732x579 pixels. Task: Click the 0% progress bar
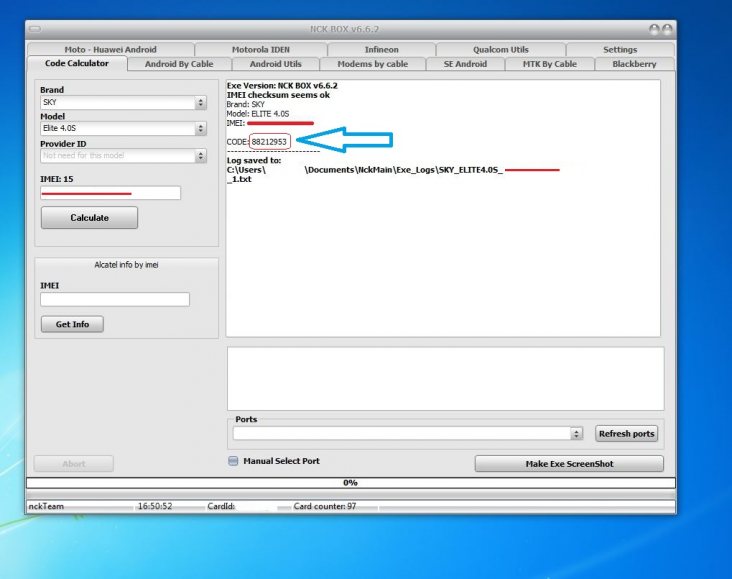coord(351,483)
